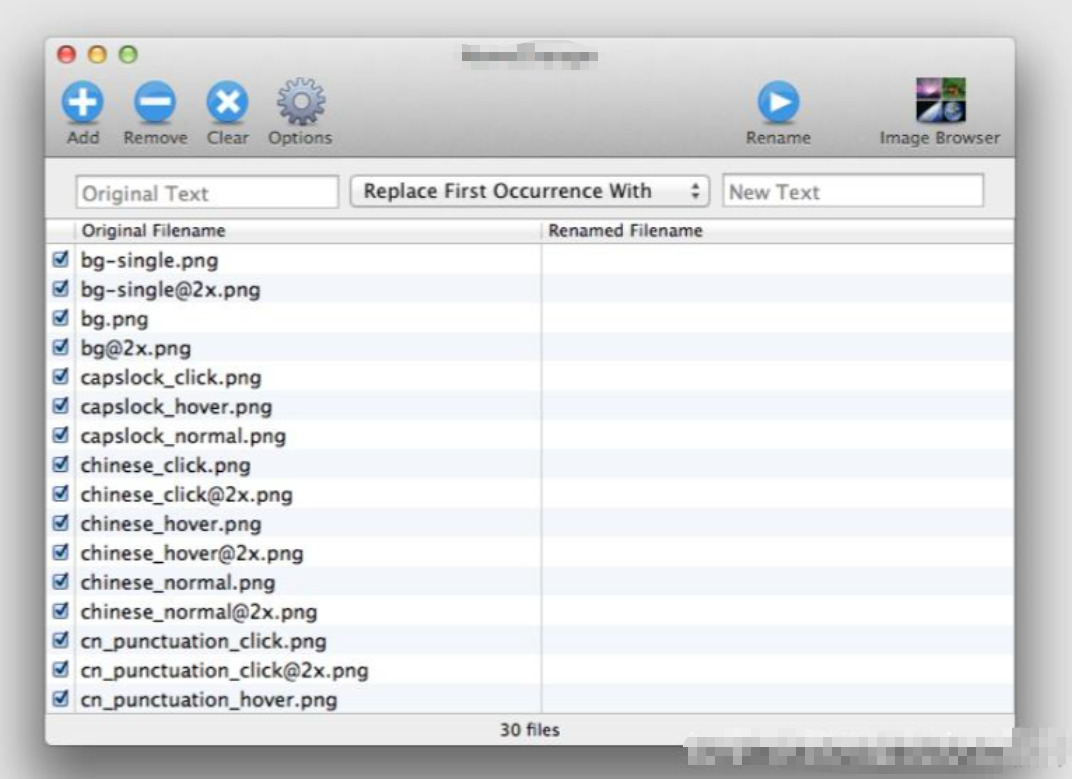Uncheck chinese_click.png row checkbox

60,464
